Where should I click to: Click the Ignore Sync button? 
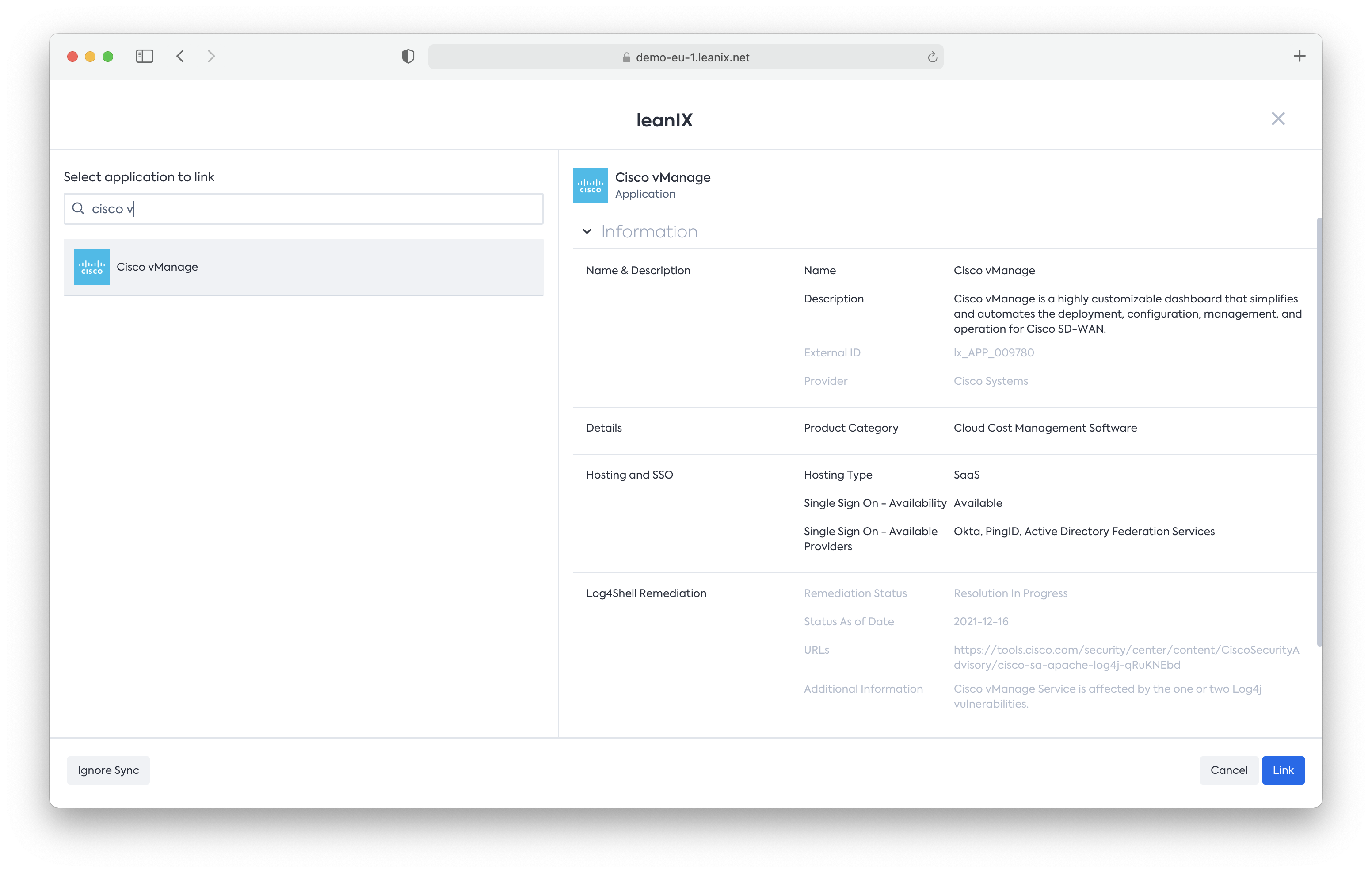click(108, 769)
